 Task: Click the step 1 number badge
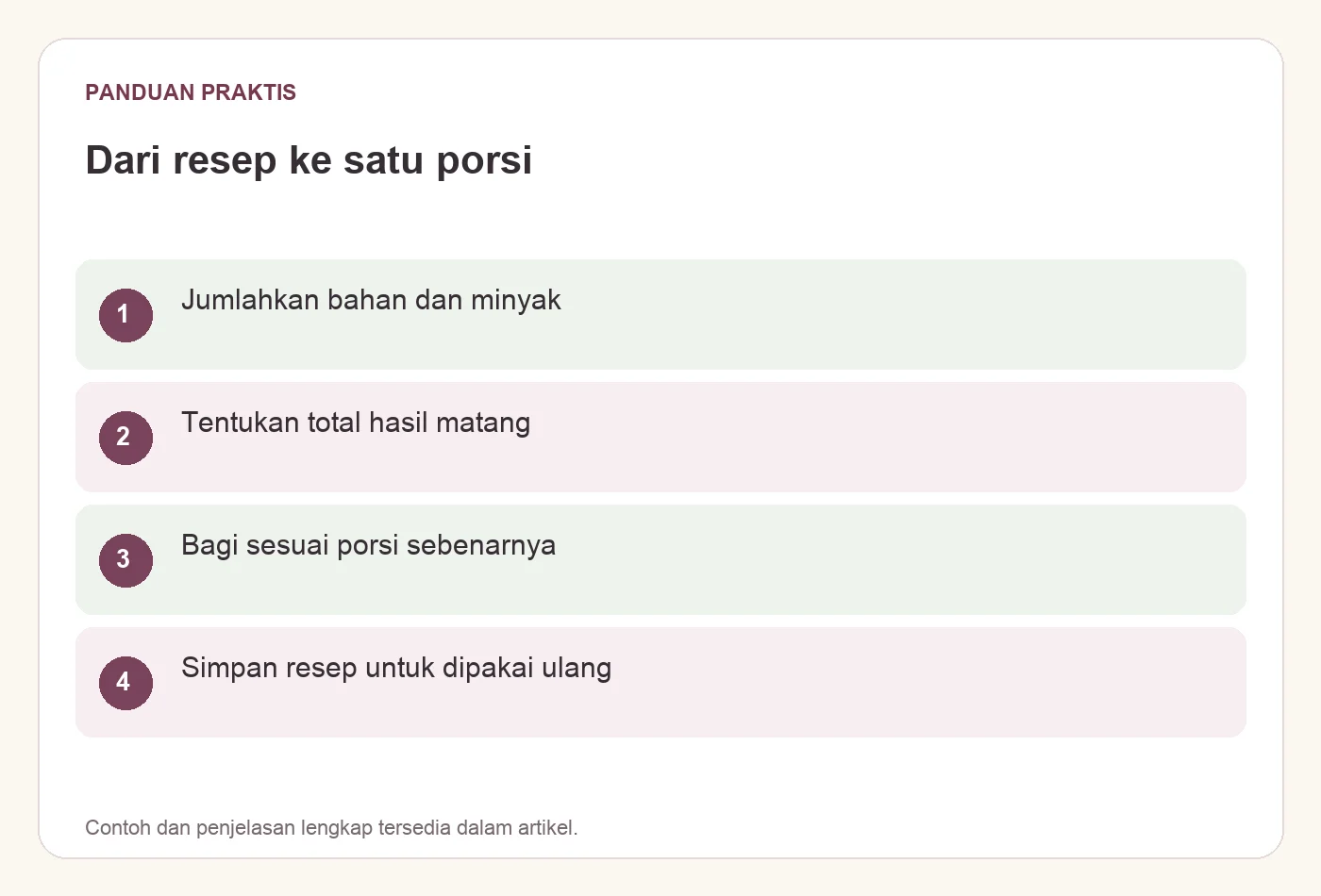tap(125, 315)
